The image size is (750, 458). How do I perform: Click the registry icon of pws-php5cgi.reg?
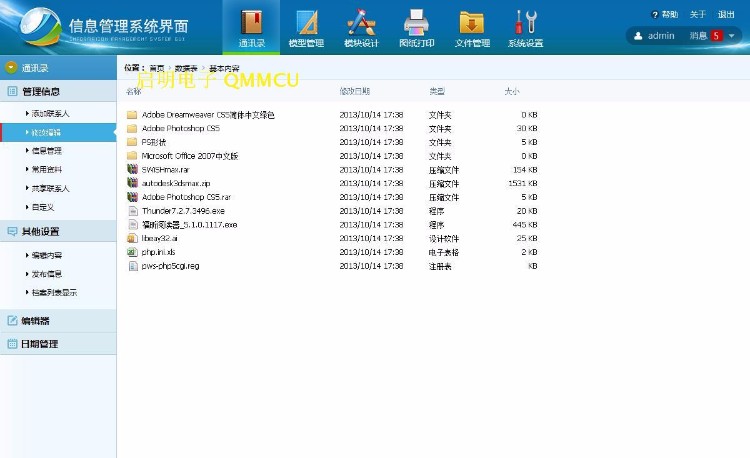click(132, 266)
